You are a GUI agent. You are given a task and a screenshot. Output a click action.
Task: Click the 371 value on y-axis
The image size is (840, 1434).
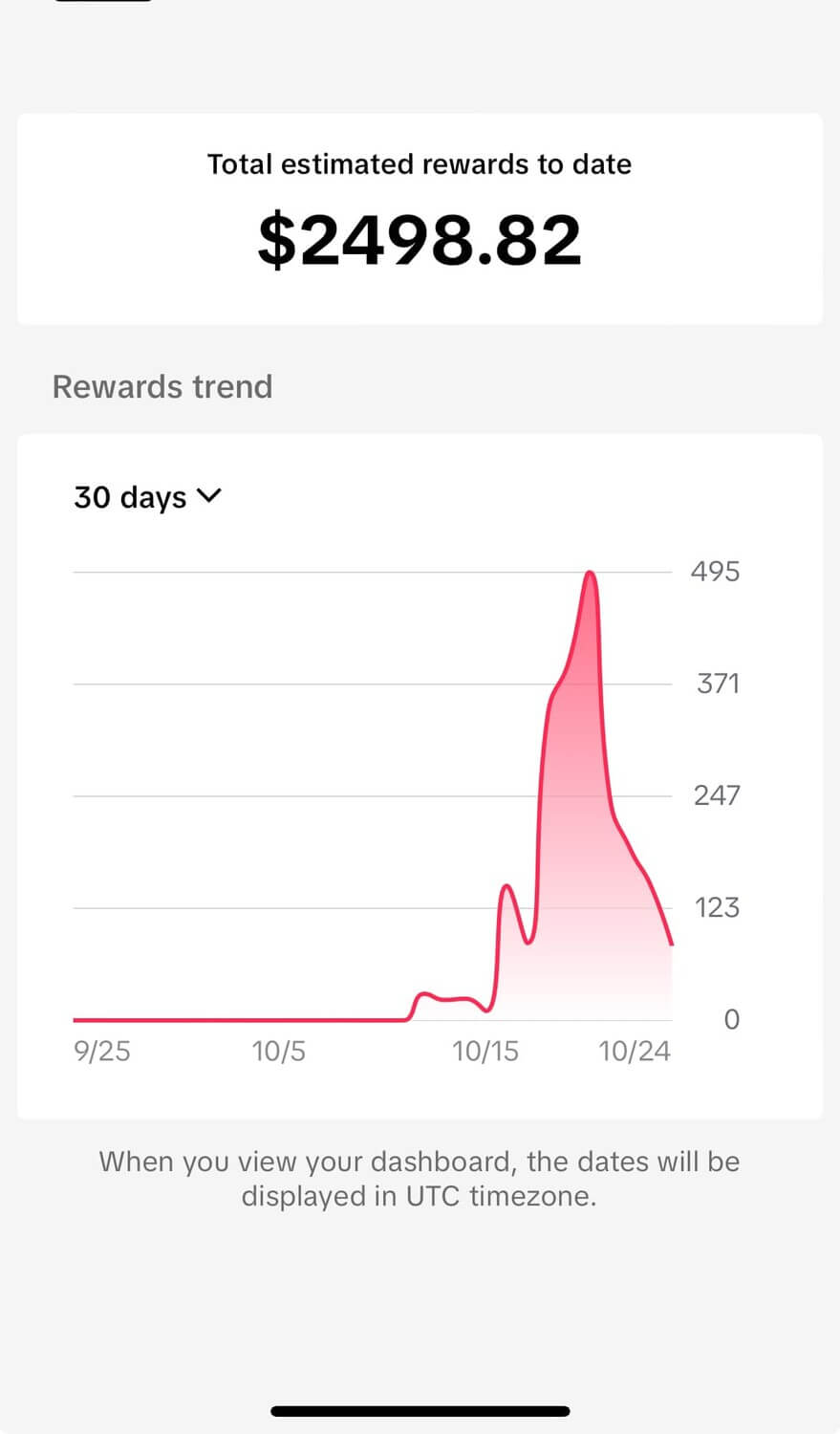click(718, 684)
